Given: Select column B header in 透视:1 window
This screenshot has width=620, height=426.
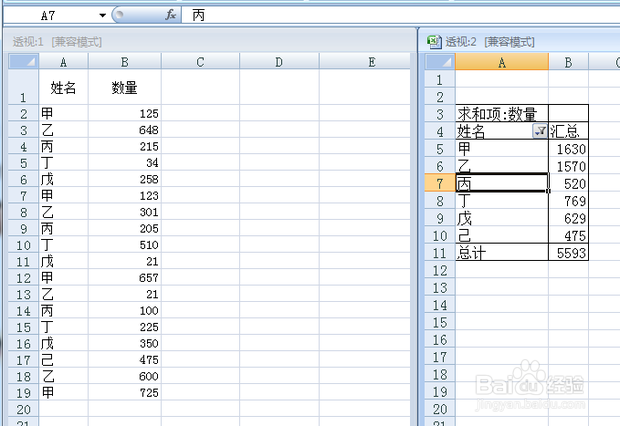Looking at the screenshot, I should pyautogui.click(x=125, y=62).
